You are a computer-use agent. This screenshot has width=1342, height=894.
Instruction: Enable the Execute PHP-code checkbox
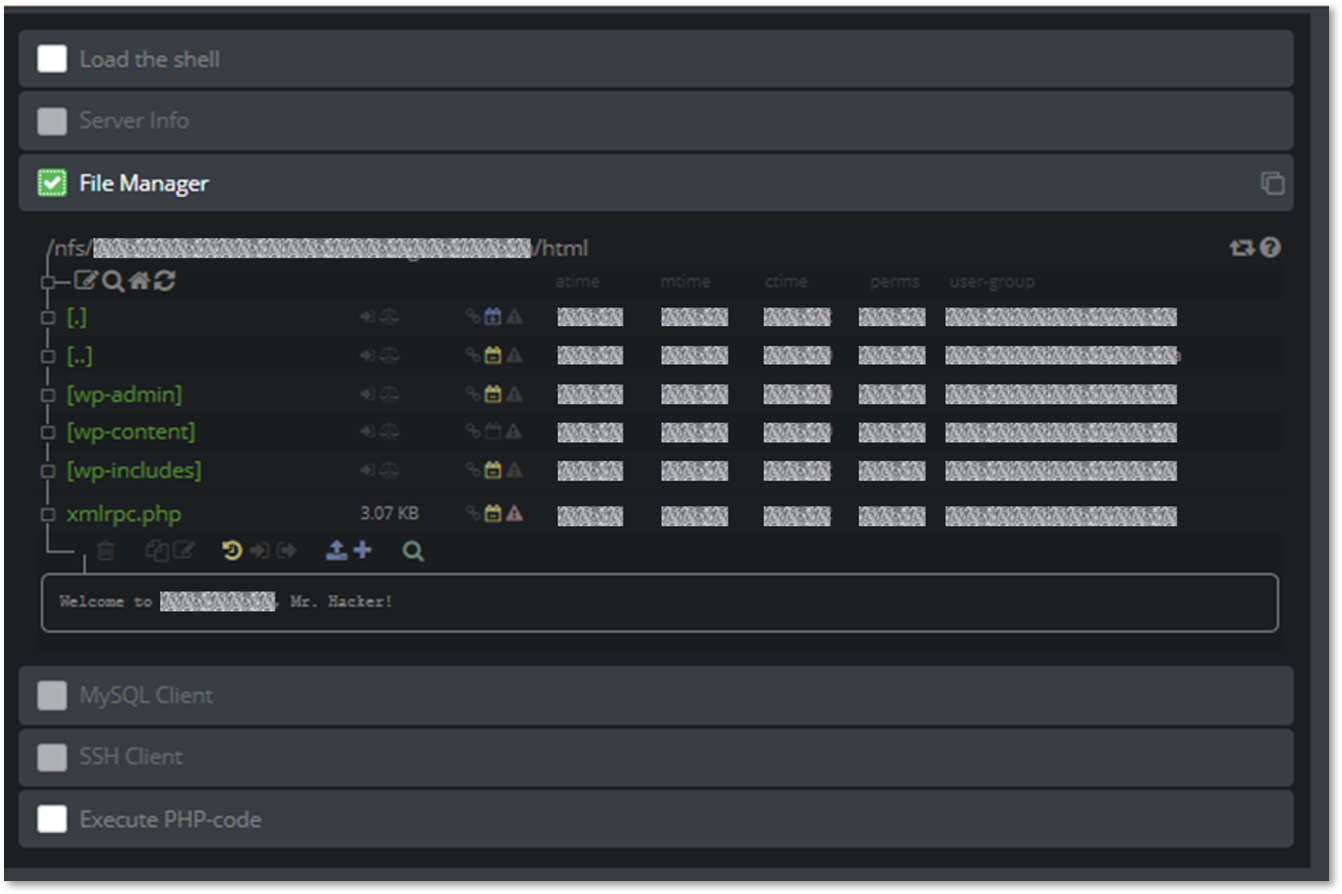[x=52, y=819]
